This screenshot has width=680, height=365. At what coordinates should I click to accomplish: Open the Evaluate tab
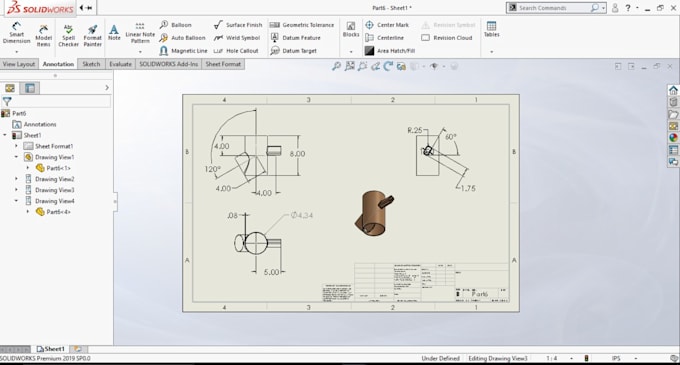120,64
